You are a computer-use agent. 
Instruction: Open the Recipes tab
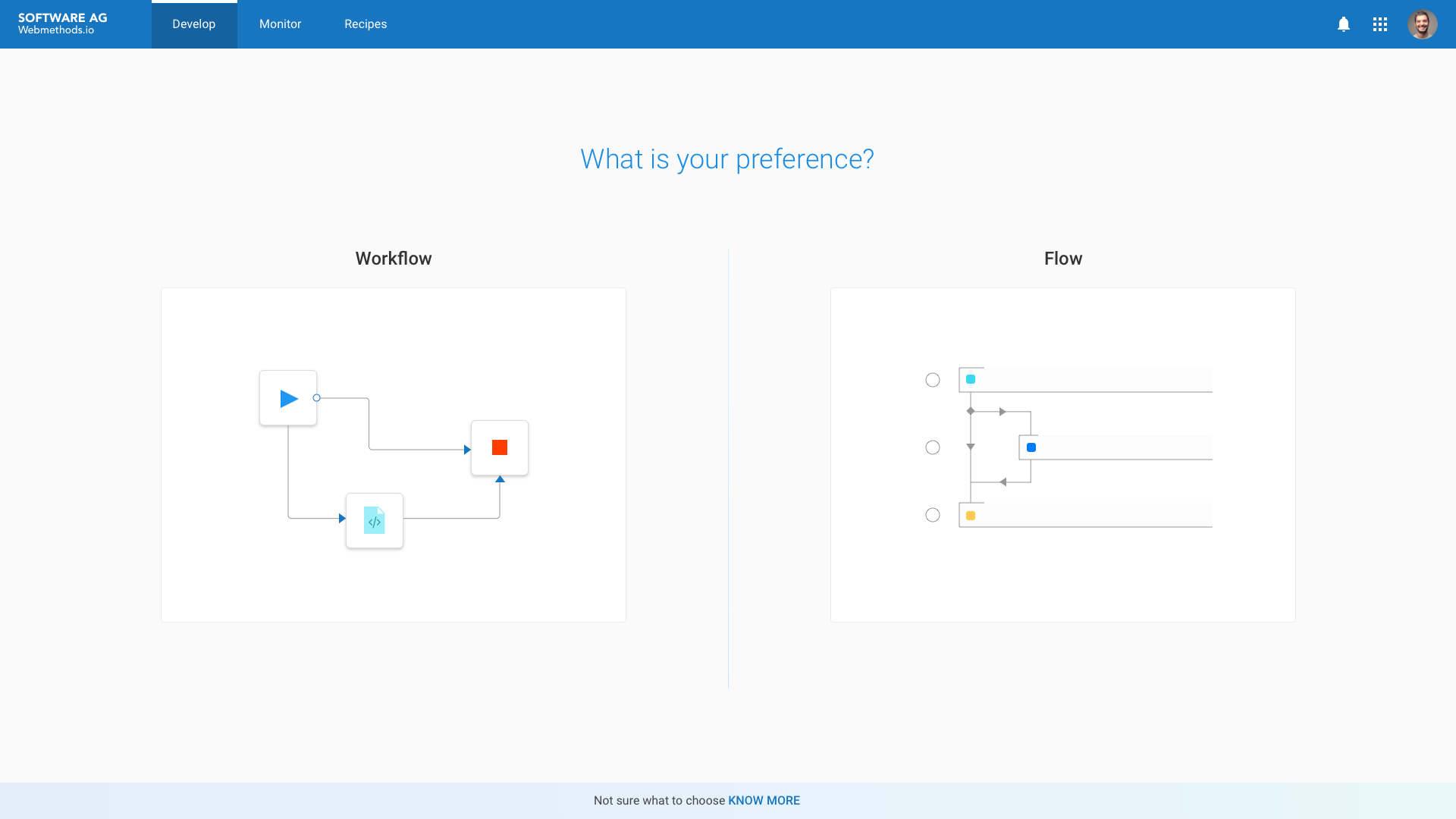366,24
